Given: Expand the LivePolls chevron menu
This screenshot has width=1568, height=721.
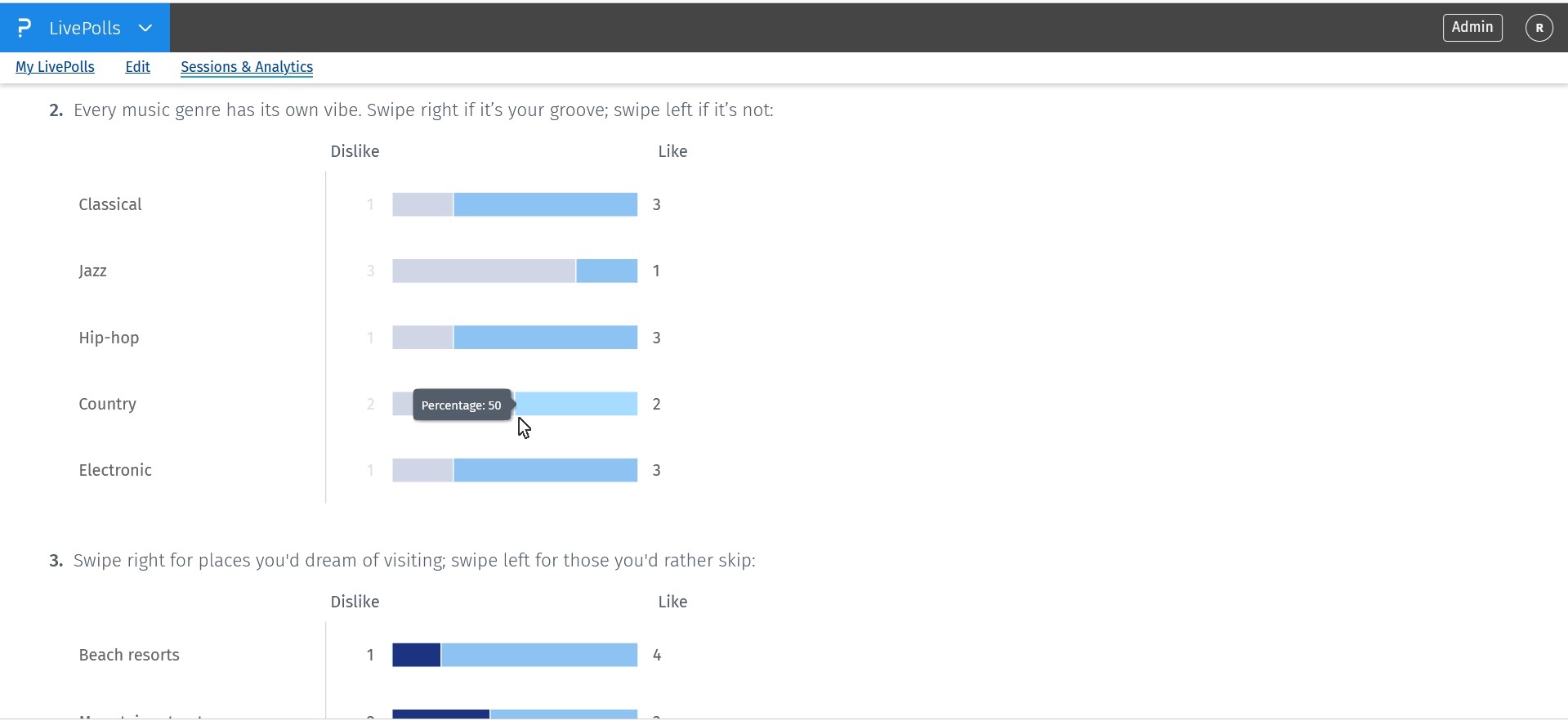Looking at the screenshot, I should (x=145, y=27).
